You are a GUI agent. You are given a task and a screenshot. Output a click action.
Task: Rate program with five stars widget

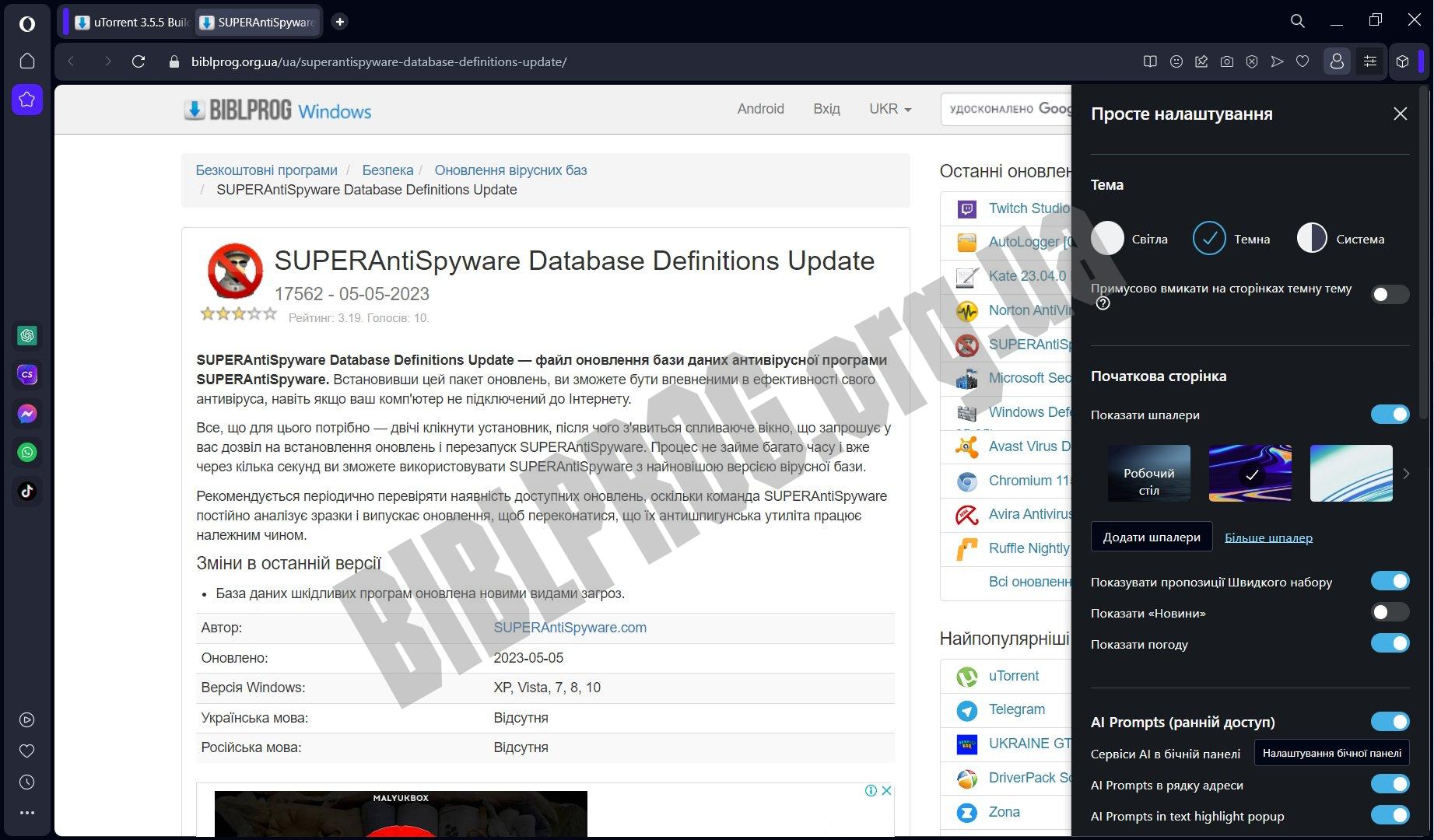[x=238, y=313]
